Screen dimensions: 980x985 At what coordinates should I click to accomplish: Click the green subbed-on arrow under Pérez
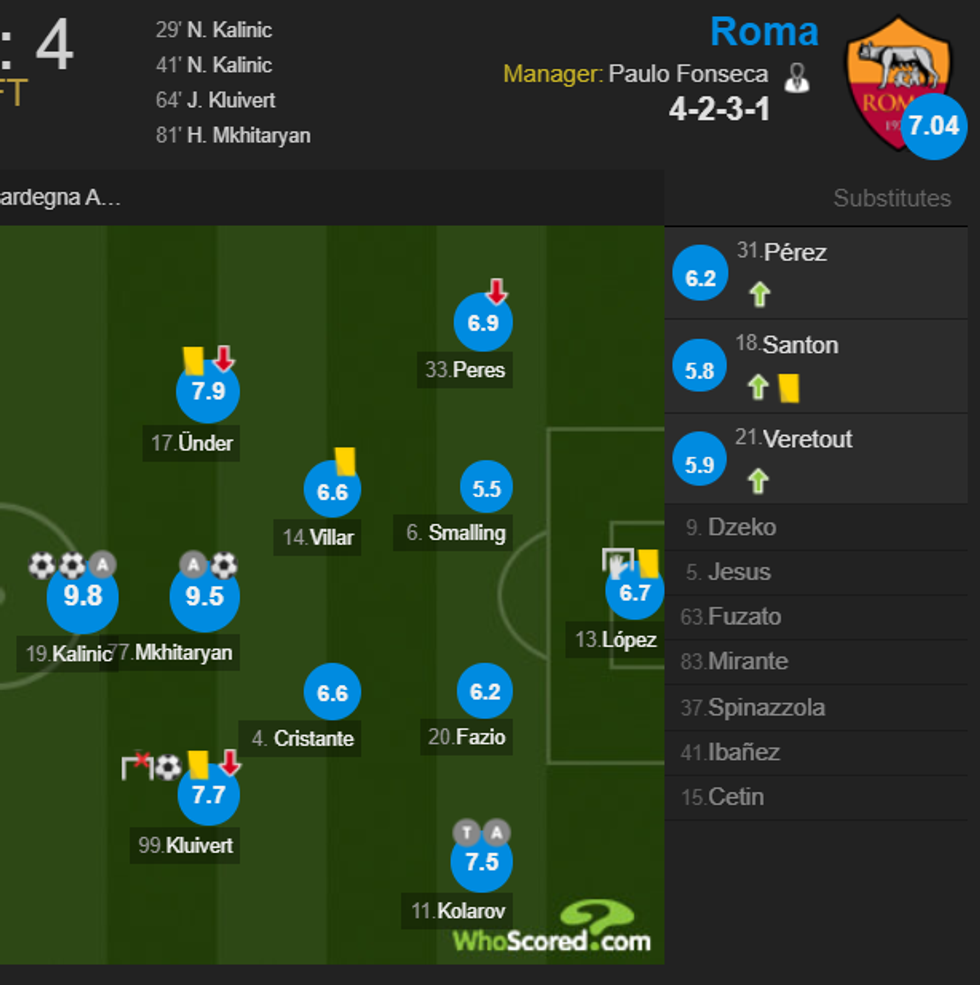pyautogui.click(x=760, y=292)
